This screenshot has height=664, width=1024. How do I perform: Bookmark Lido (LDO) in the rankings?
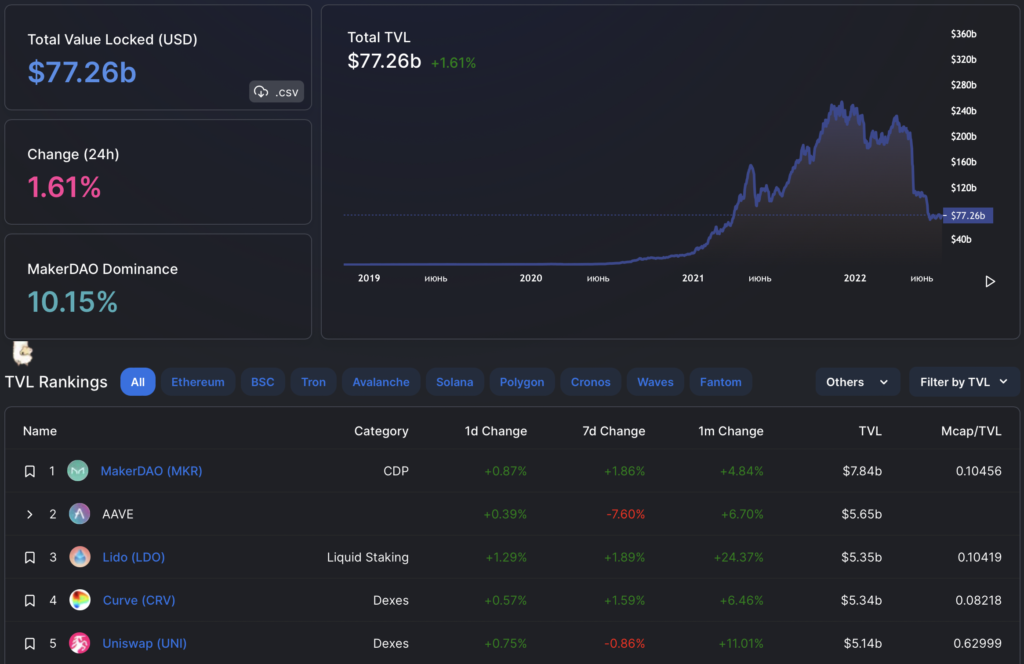29,557
